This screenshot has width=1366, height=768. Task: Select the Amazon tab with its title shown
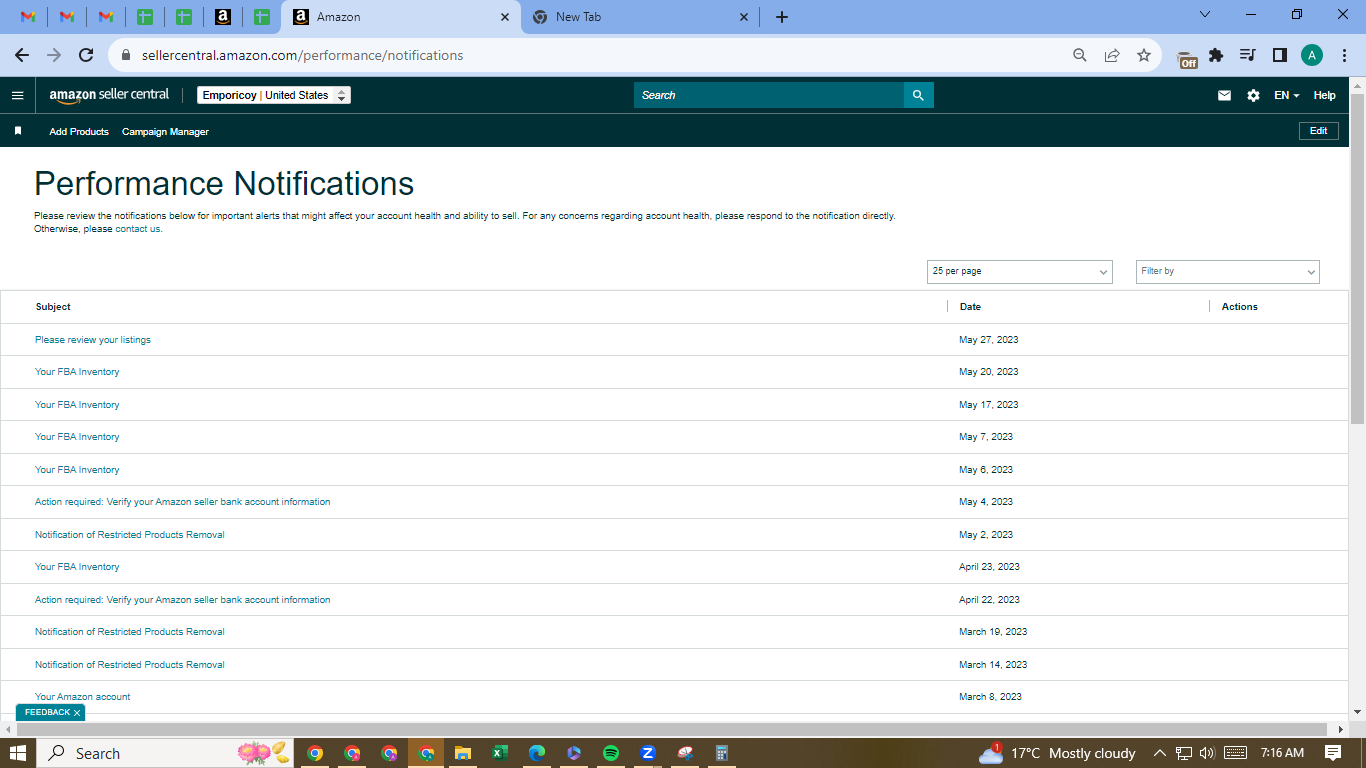coord(400,17)
